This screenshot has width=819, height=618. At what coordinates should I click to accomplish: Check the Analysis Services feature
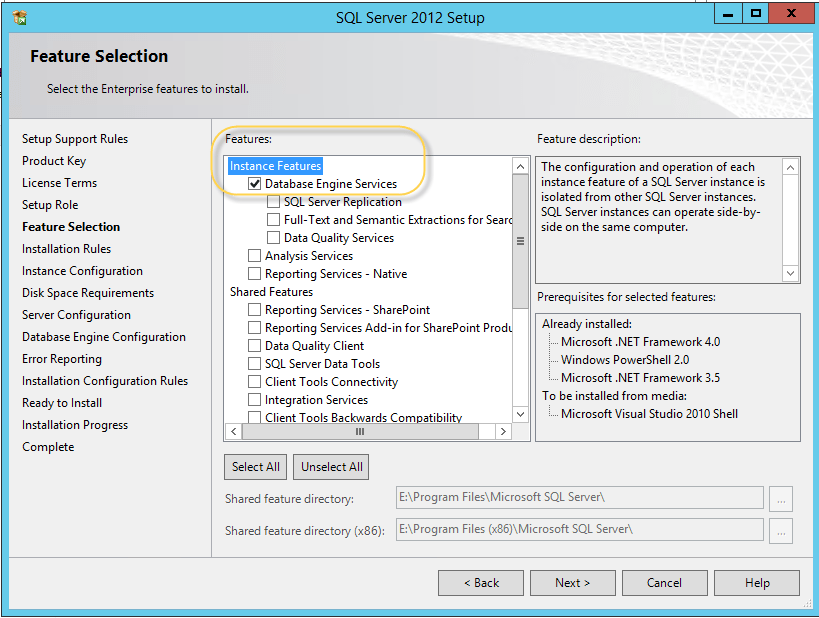tap(255, 256)
